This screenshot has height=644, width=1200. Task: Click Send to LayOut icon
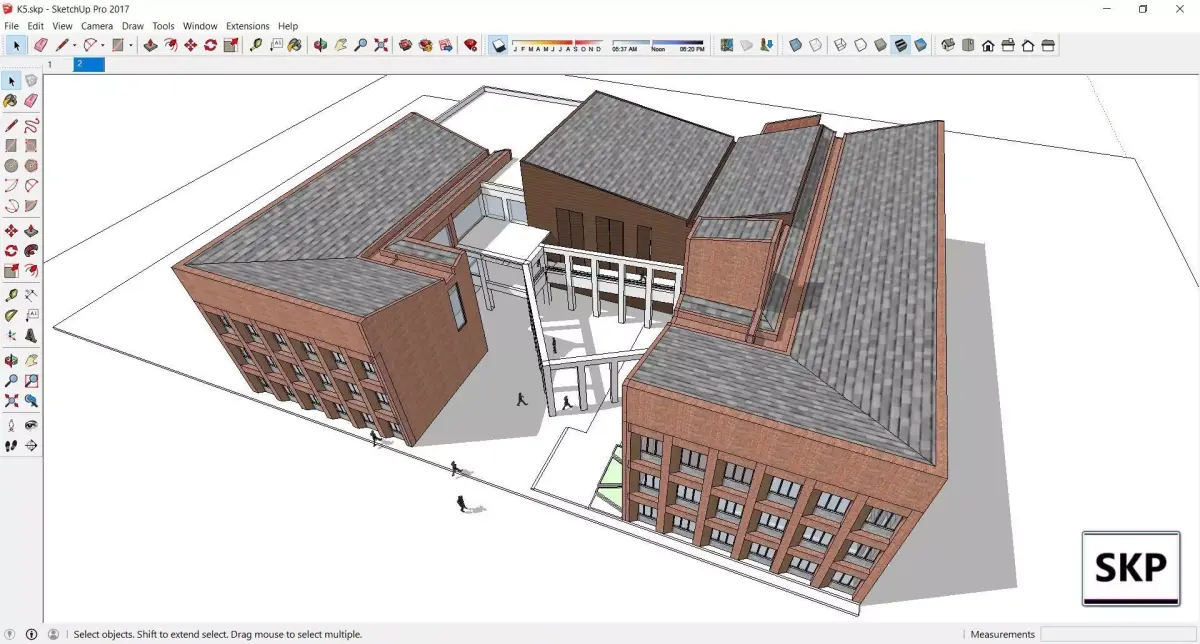pos(445,45)
